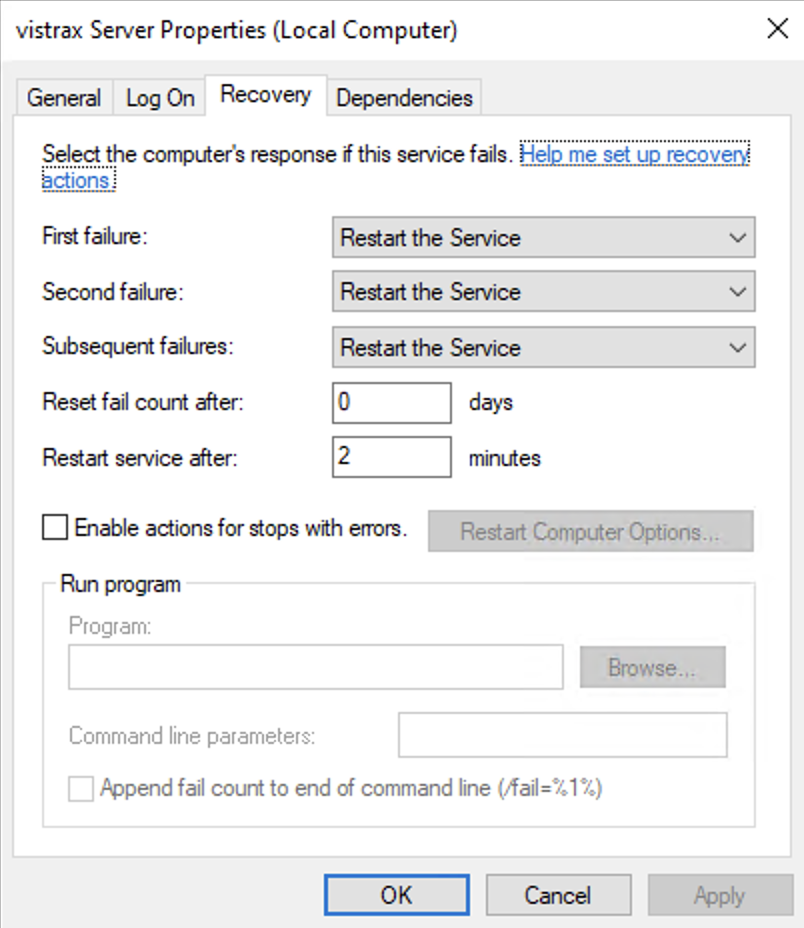Click the Program path input field

pos(316,667)
